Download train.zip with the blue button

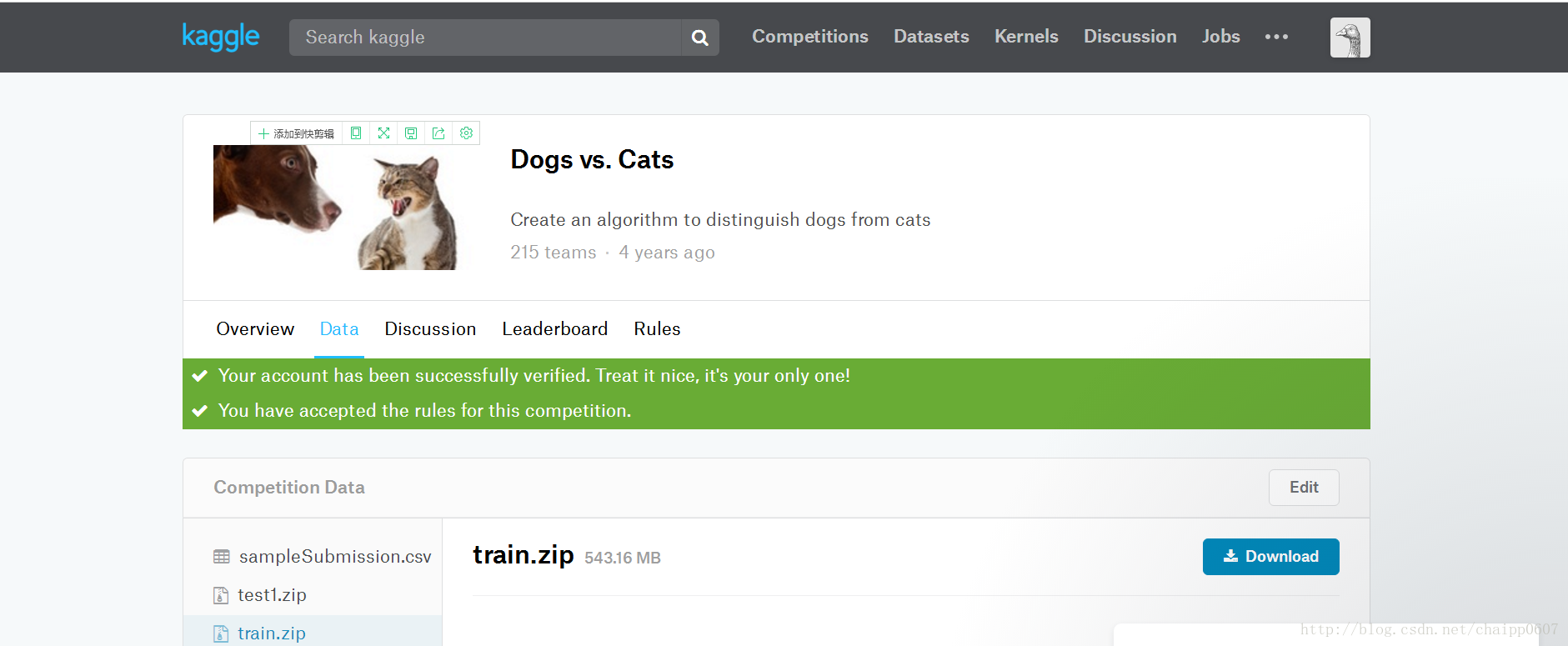(x=1270, y=557)
